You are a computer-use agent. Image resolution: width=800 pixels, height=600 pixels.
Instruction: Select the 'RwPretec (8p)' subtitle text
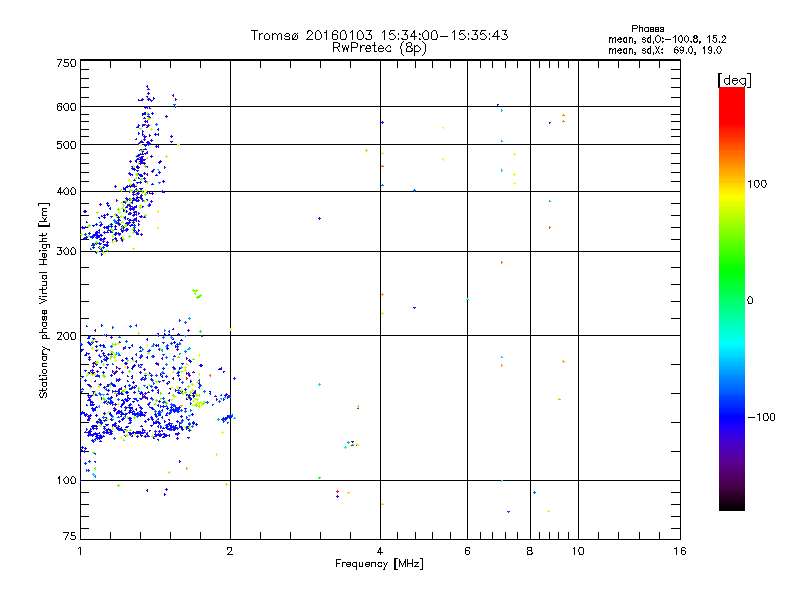point(379,48)
